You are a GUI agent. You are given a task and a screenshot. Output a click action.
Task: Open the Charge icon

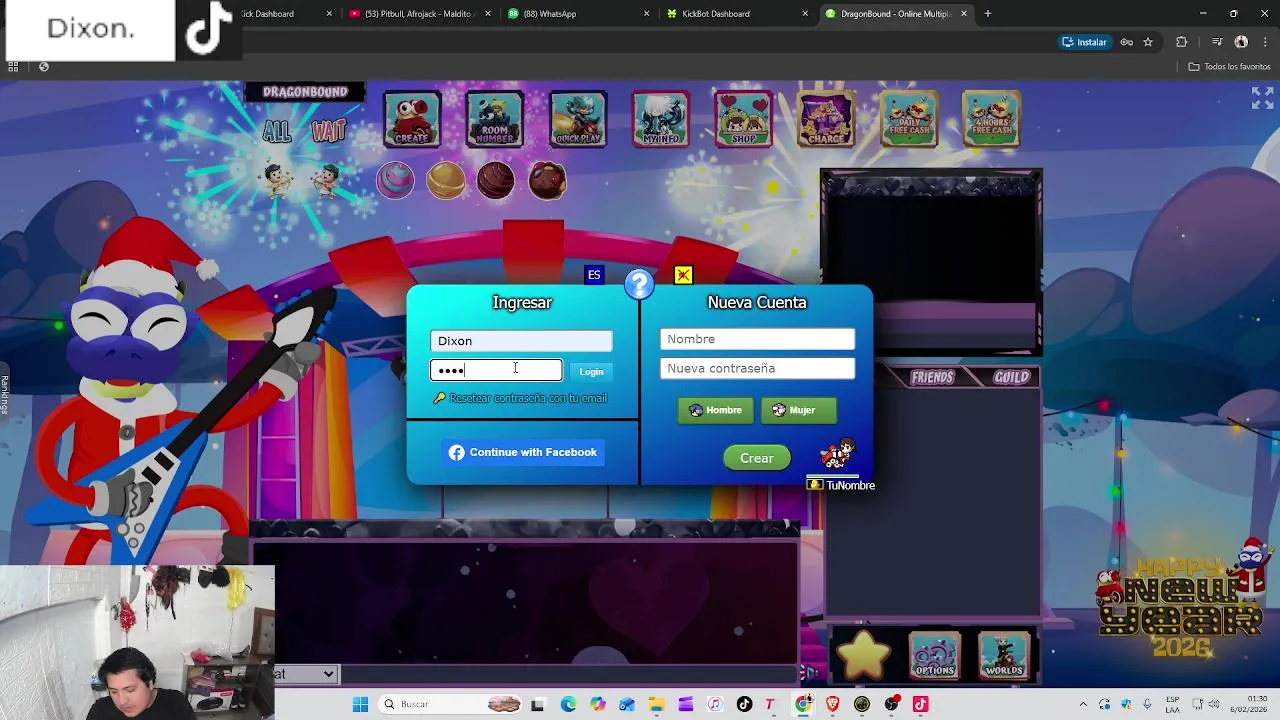(826, 119)
